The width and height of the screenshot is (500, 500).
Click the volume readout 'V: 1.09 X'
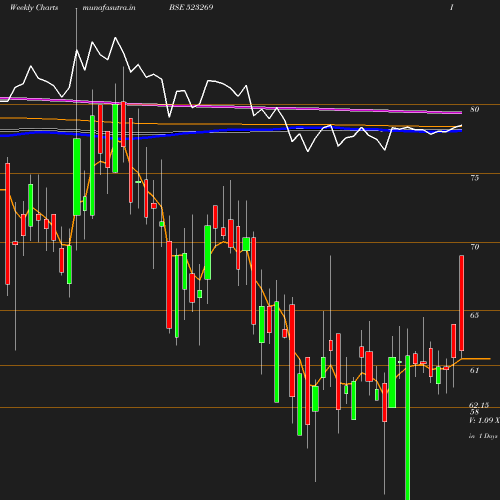coord(484,420)
